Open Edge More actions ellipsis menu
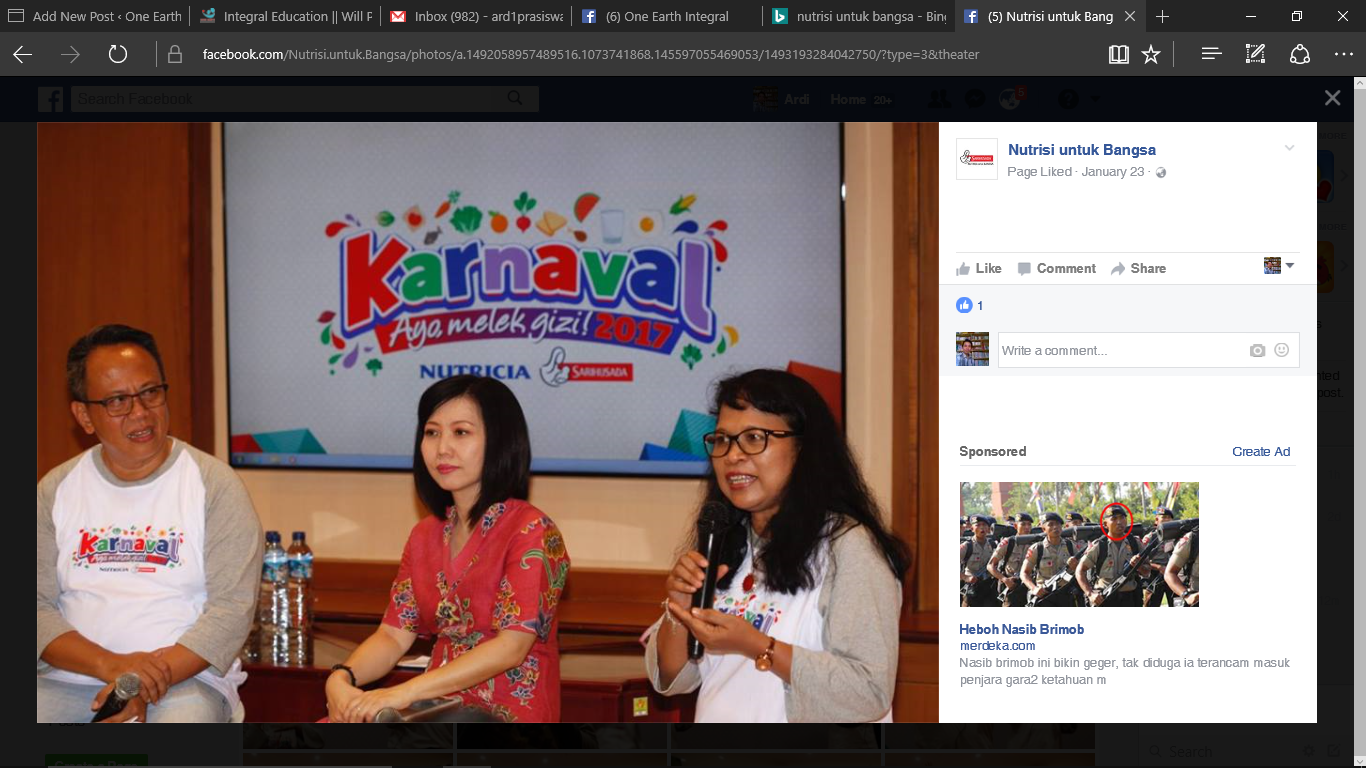This screenshot has height=768, width=1366. 1343,55
